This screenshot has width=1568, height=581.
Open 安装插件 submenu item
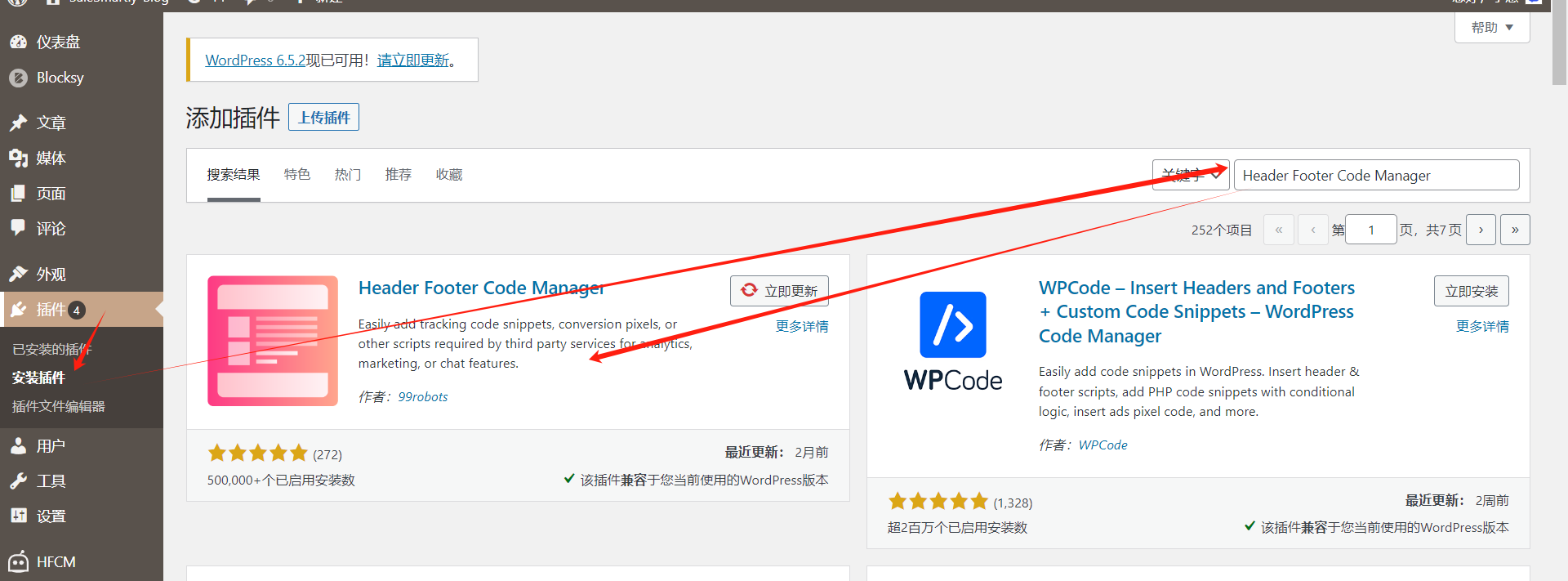click(x=38, y=378)
